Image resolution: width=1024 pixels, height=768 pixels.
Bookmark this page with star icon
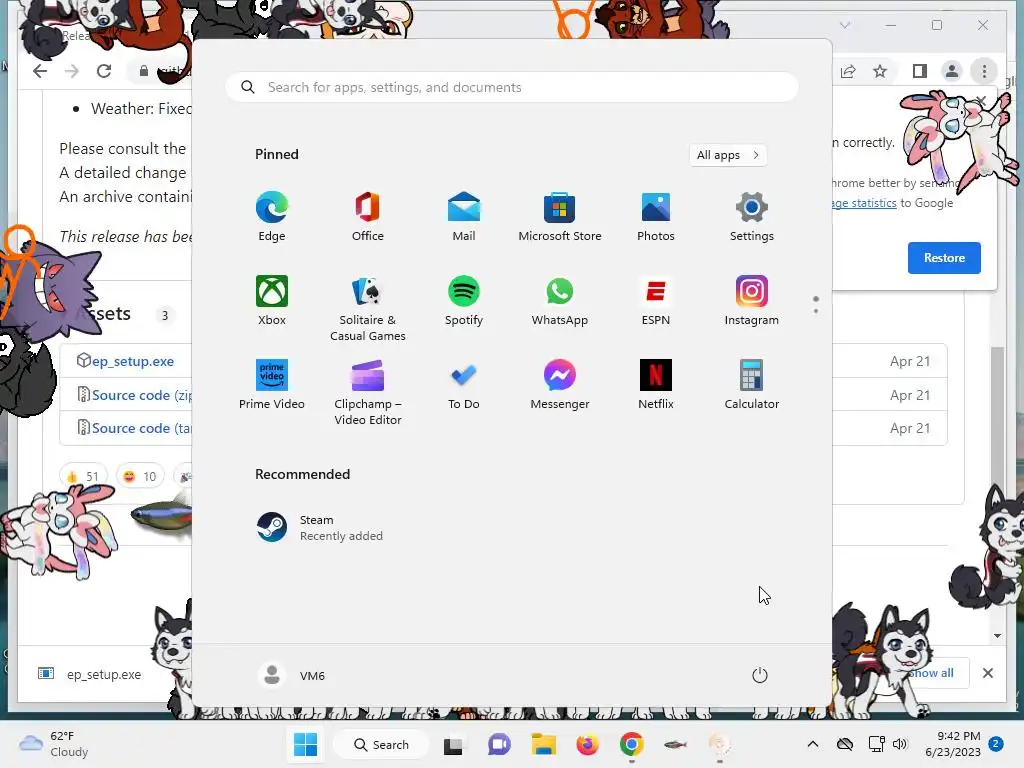point(880,71)
